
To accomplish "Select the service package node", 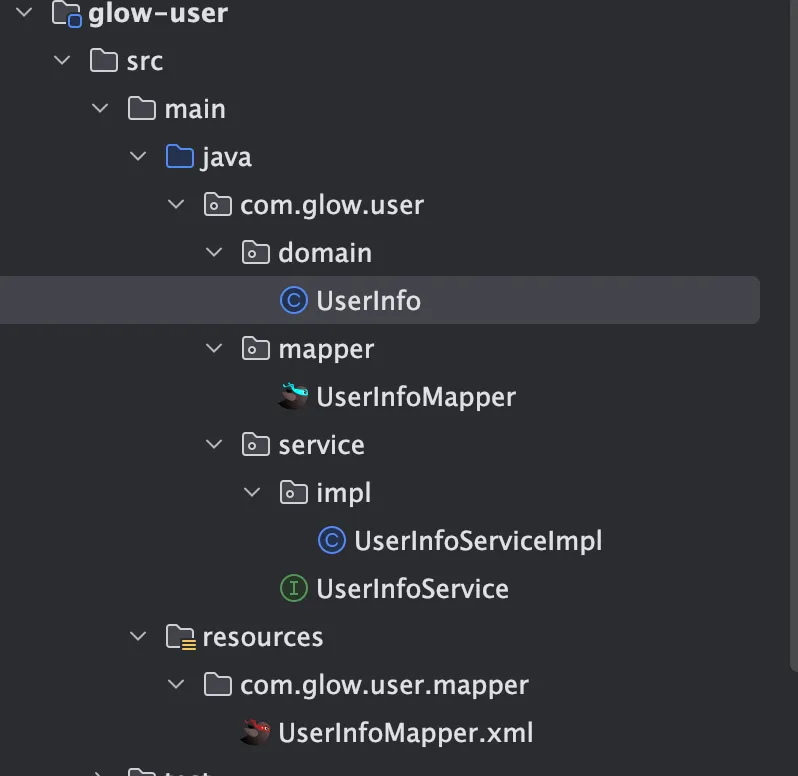I will (321, 445).
